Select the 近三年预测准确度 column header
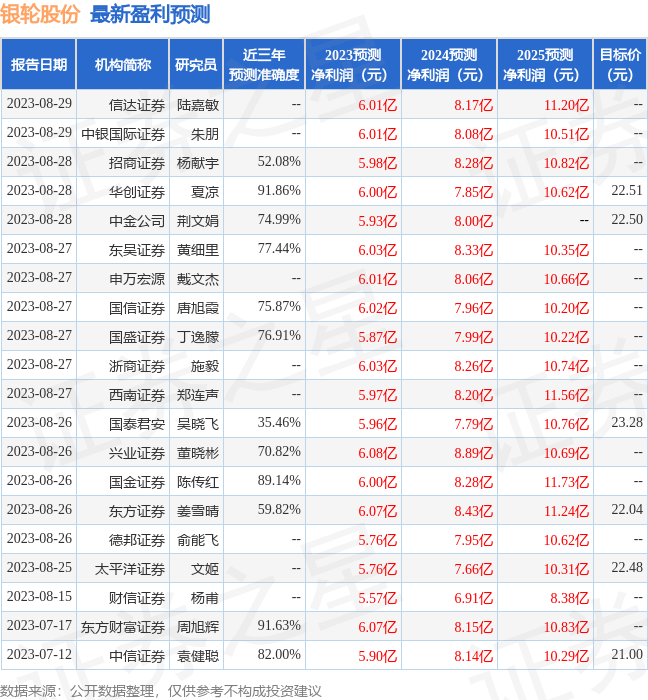This screenshot has height=700, width=648. (264, 64)
